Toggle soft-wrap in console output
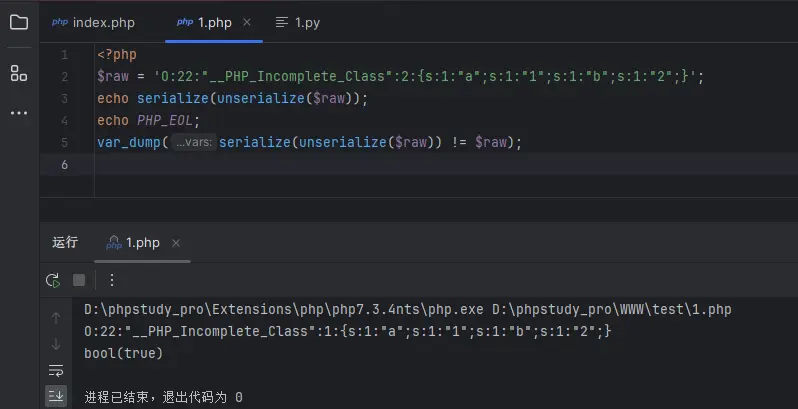 coord(56,370)
